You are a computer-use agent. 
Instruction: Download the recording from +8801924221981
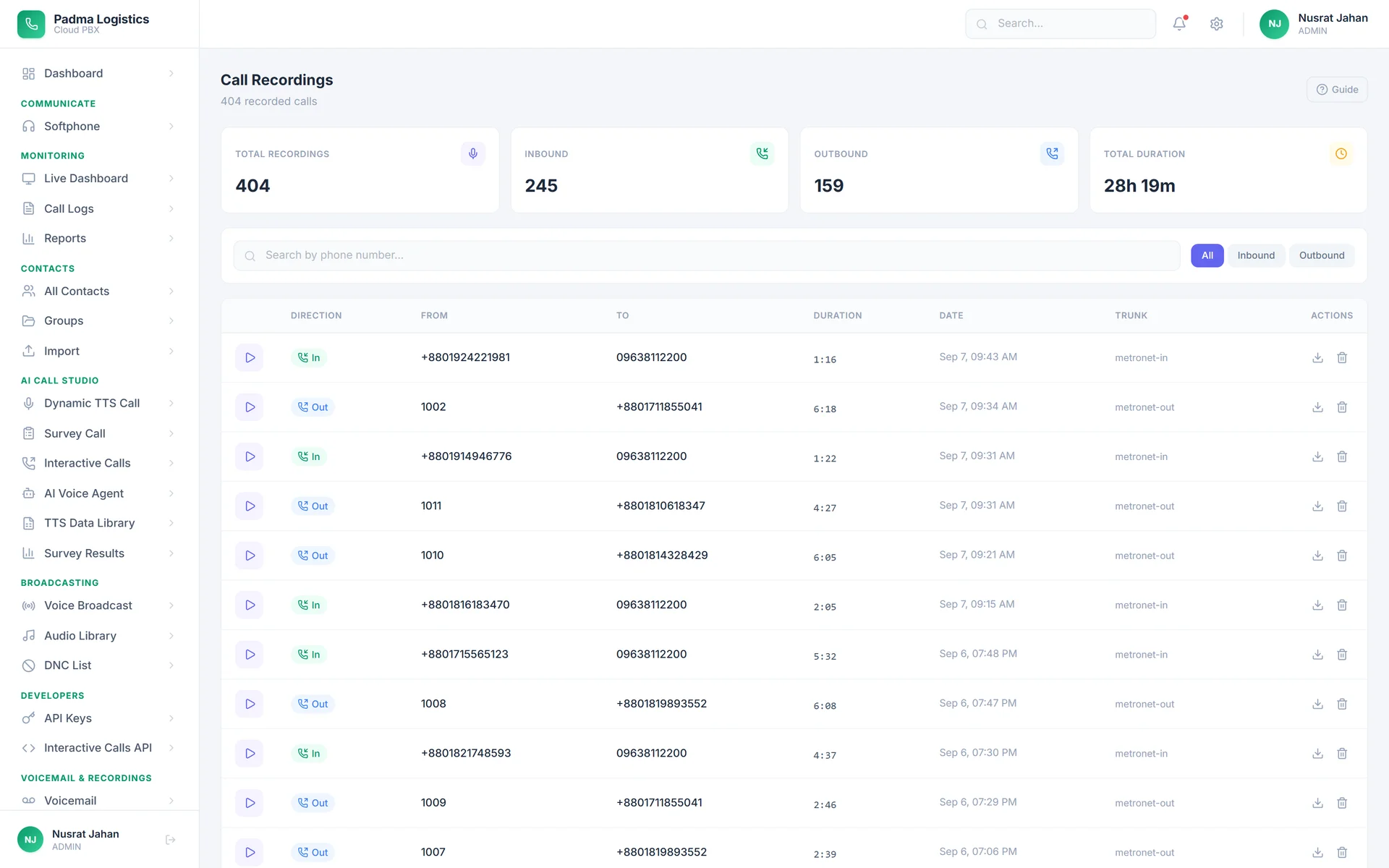coord(1317,357)
